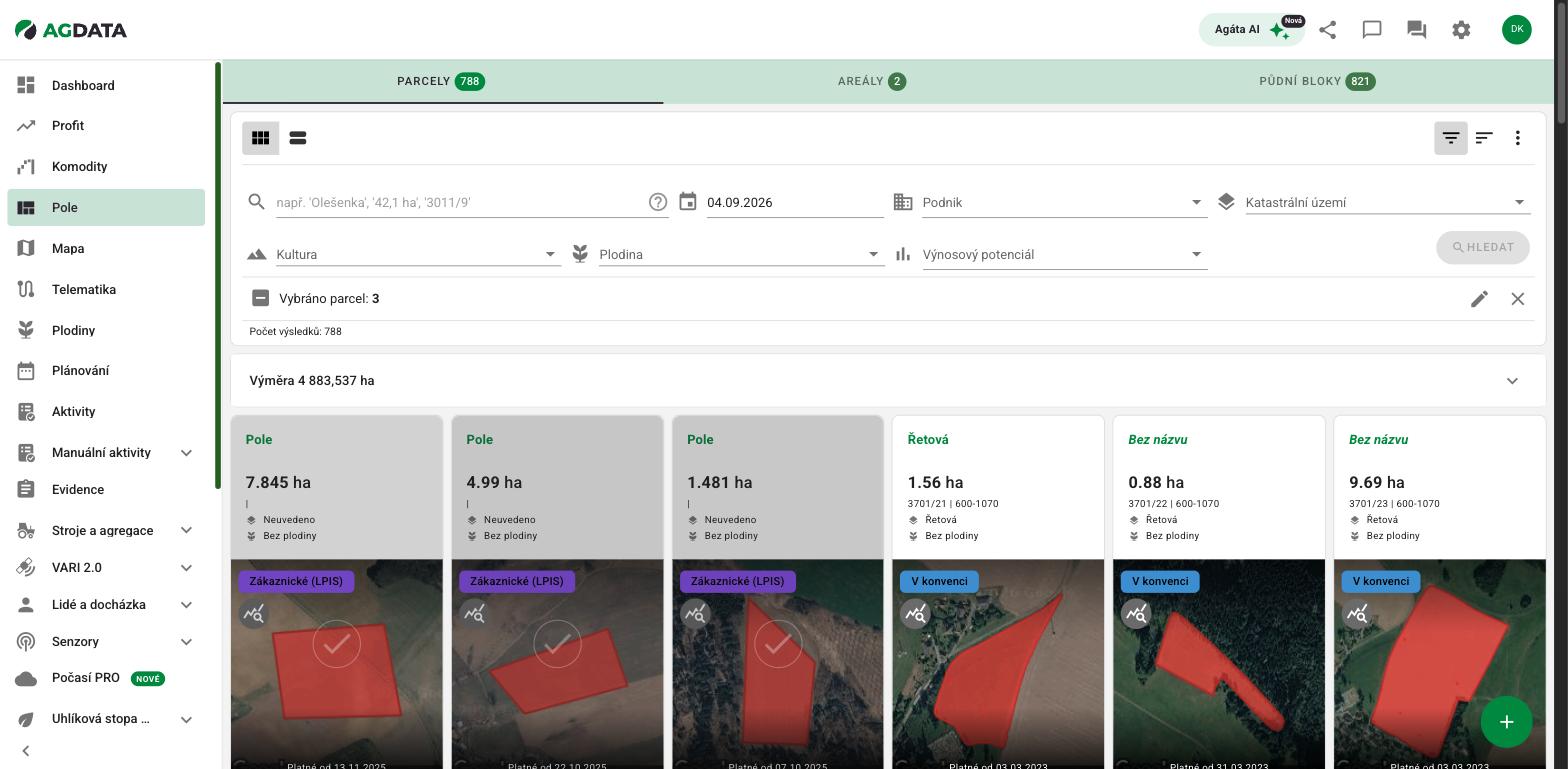This screenshot has height=769, width=1568.
Task: Deselect the 7.845 ha Pole parcel checkmark
Action: pos(337,645)
